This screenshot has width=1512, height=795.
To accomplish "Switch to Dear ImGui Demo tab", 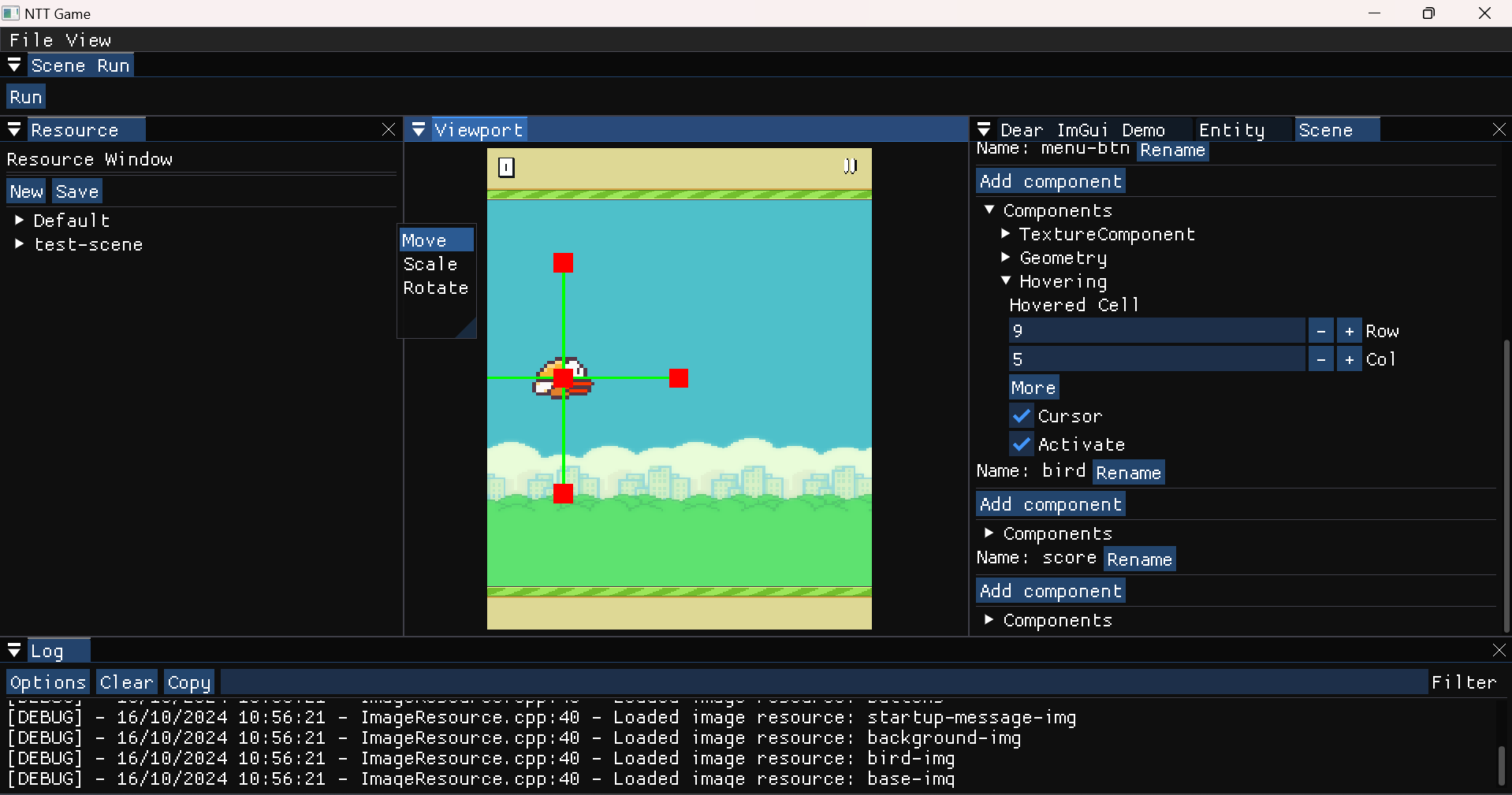I will pyautogui.click(x=1082, y=130).
